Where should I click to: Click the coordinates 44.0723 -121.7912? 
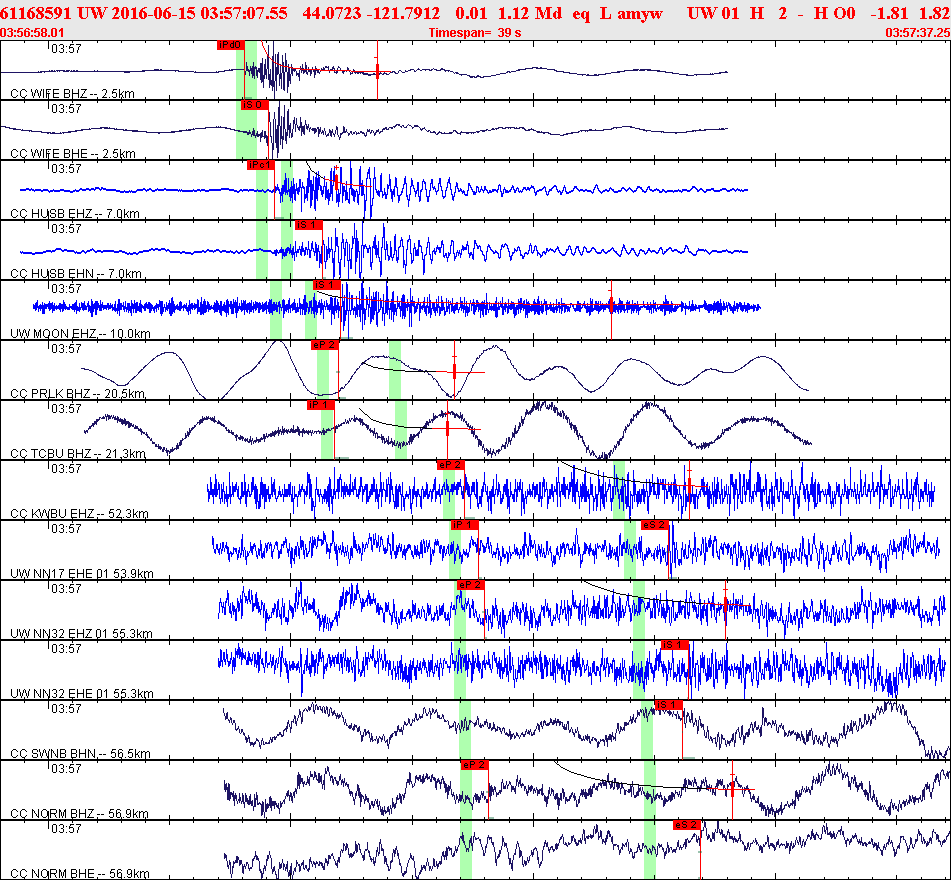[x=371, y=13]
